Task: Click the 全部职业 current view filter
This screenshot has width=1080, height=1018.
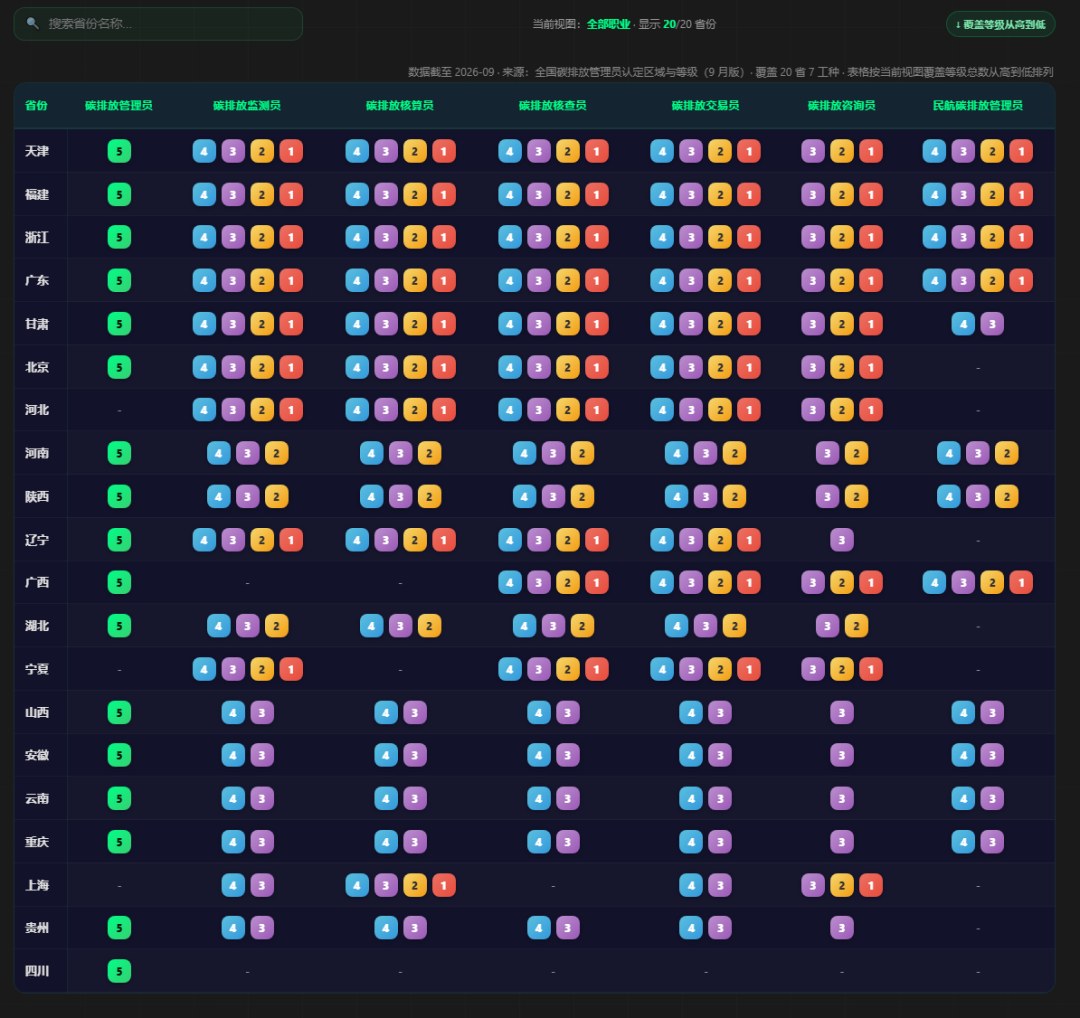Action: 608,24
